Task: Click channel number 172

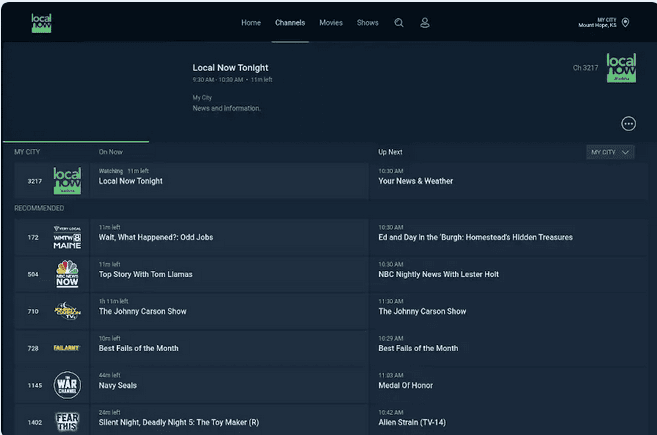Action: 33,237
